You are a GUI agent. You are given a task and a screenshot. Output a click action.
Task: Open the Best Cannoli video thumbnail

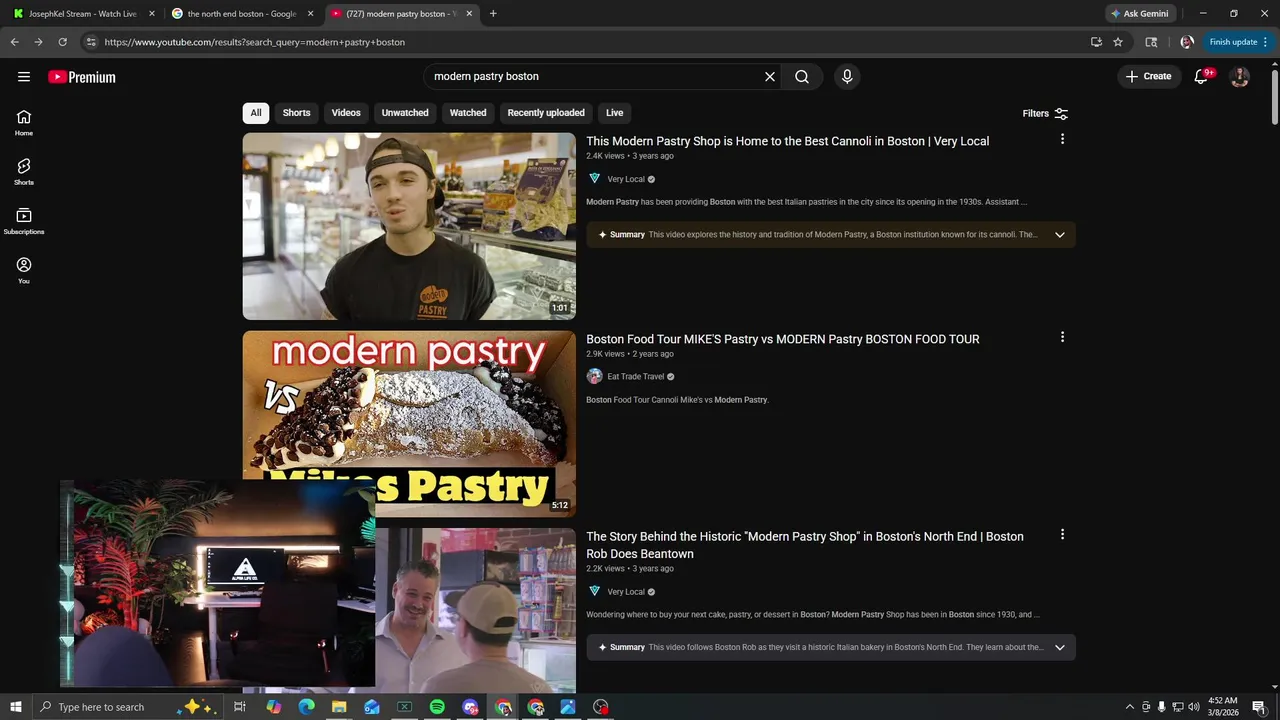[x=409, y=226]
